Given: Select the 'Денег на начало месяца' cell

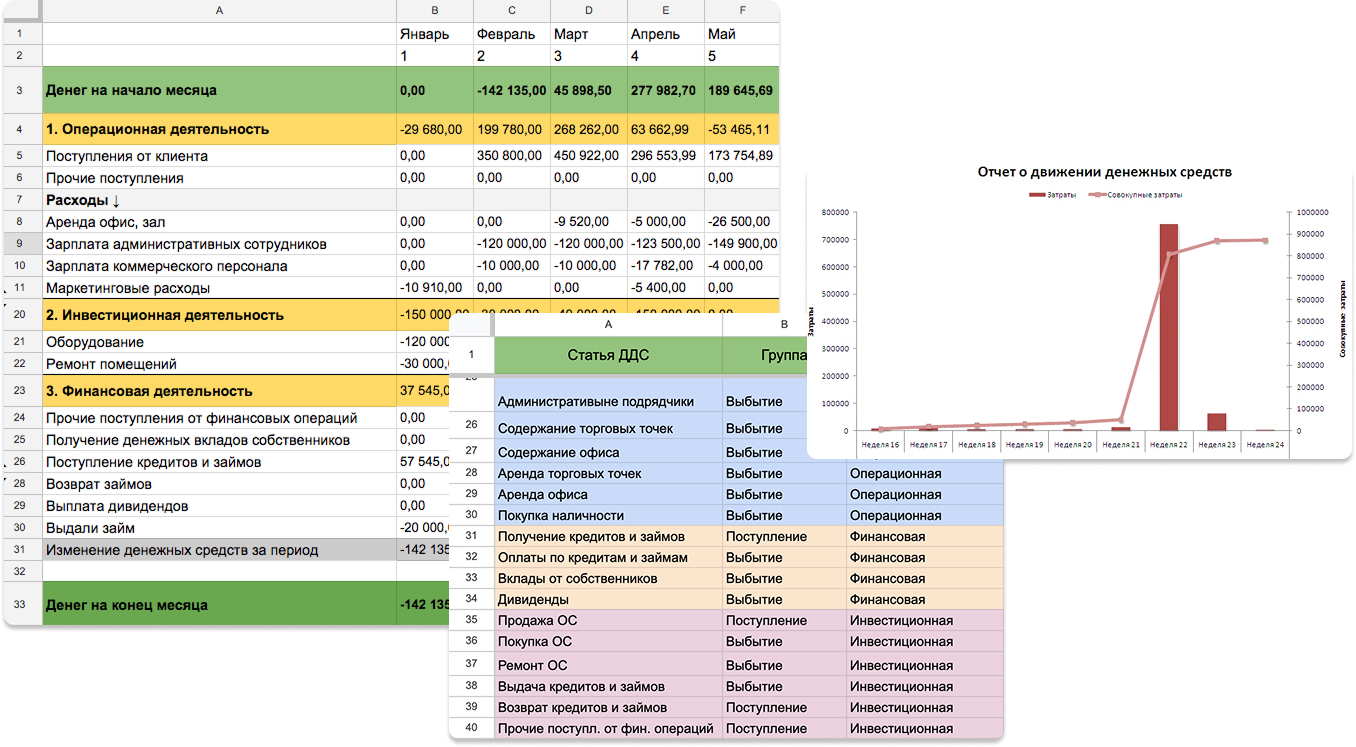Looking at the screenshot, I should tap(219, 90).
